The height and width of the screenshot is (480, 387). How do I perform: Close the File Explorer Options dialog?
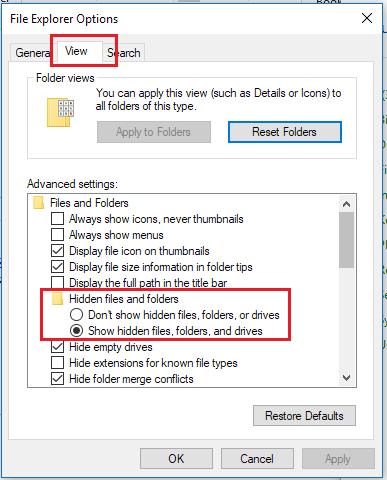[x=367, y=18]
